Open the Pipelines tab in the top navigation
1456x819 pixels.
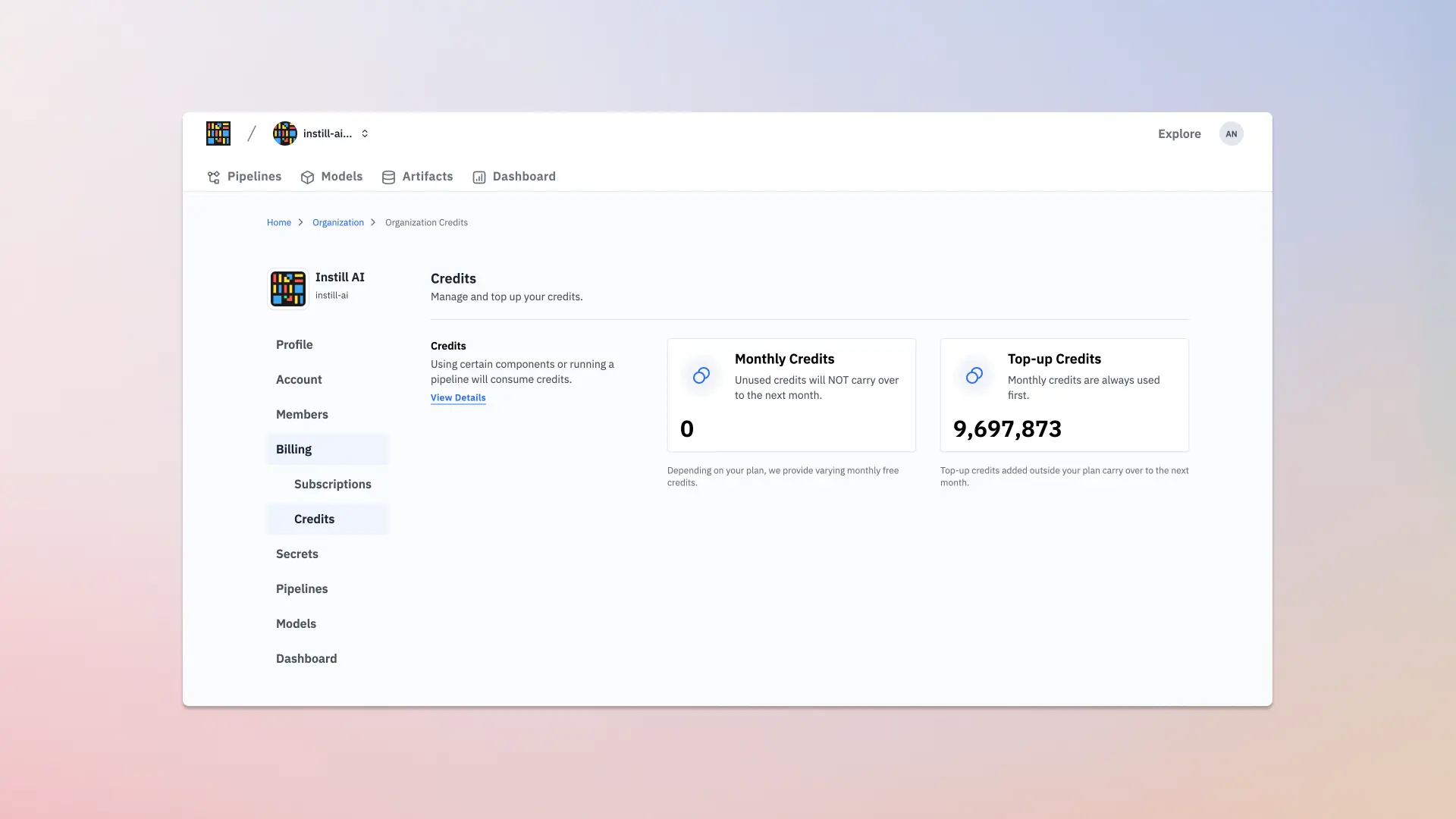pos(244,177)
